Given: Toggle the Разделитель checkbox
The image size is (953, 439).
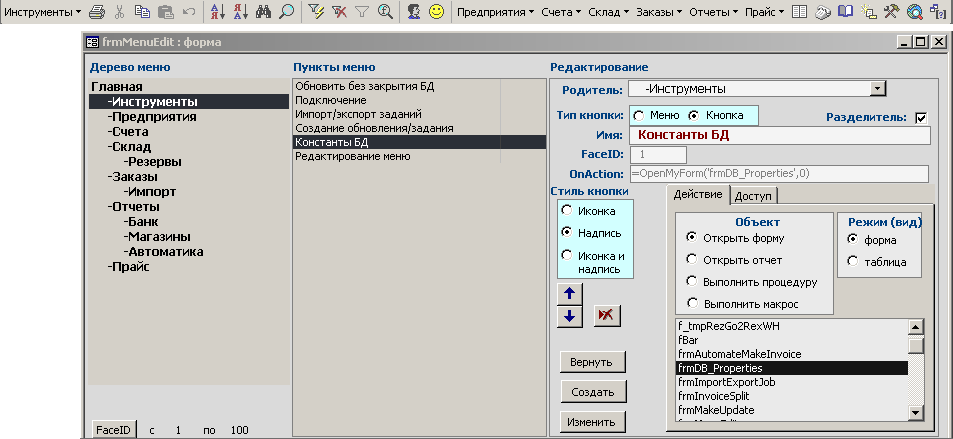Looking at the screenshot, I should click(921, 117).
